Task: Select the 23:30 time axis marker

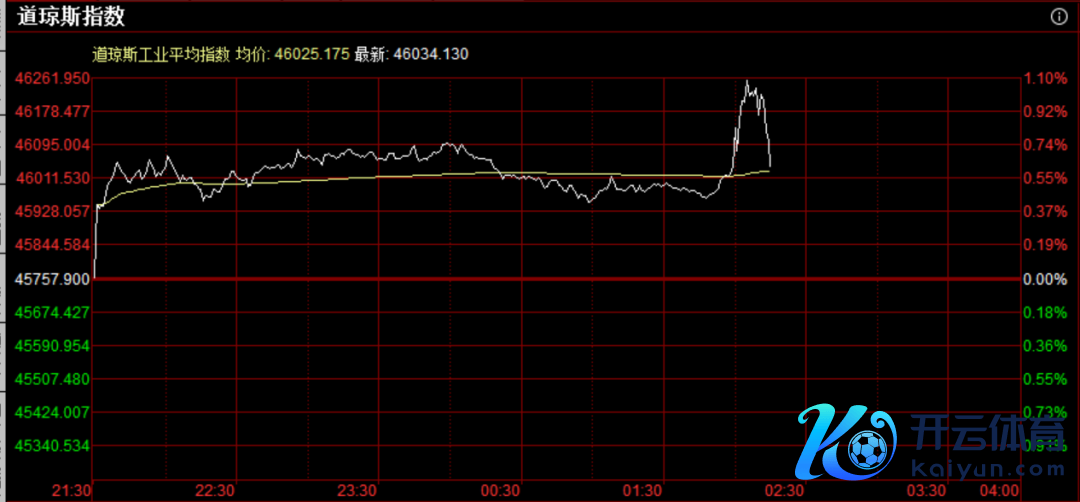Action: (x=357, y=490)
